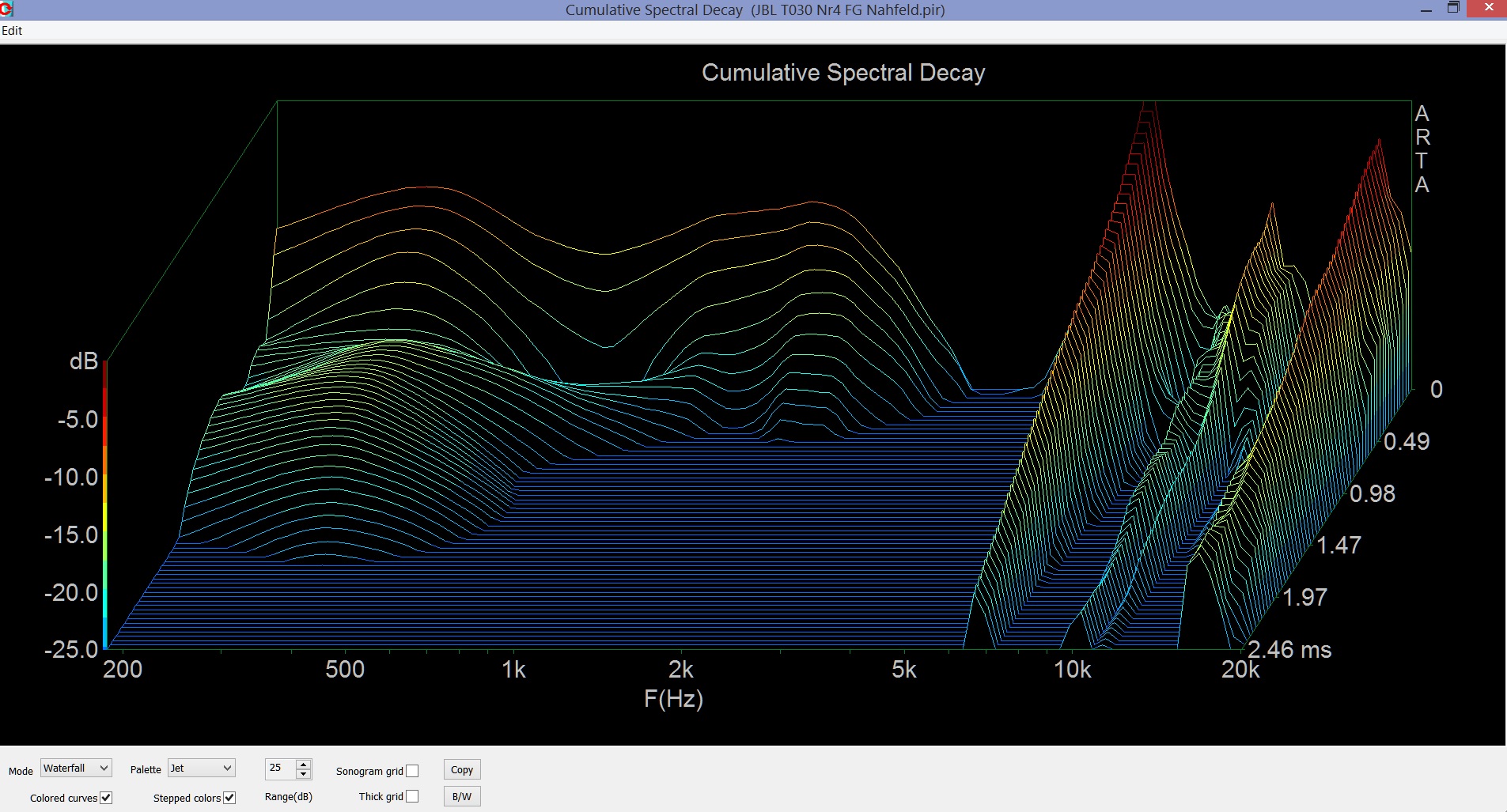1507x812 pixels.
Task: Expand the Palette dropdown set to Jet
Action: click(202, 768)
